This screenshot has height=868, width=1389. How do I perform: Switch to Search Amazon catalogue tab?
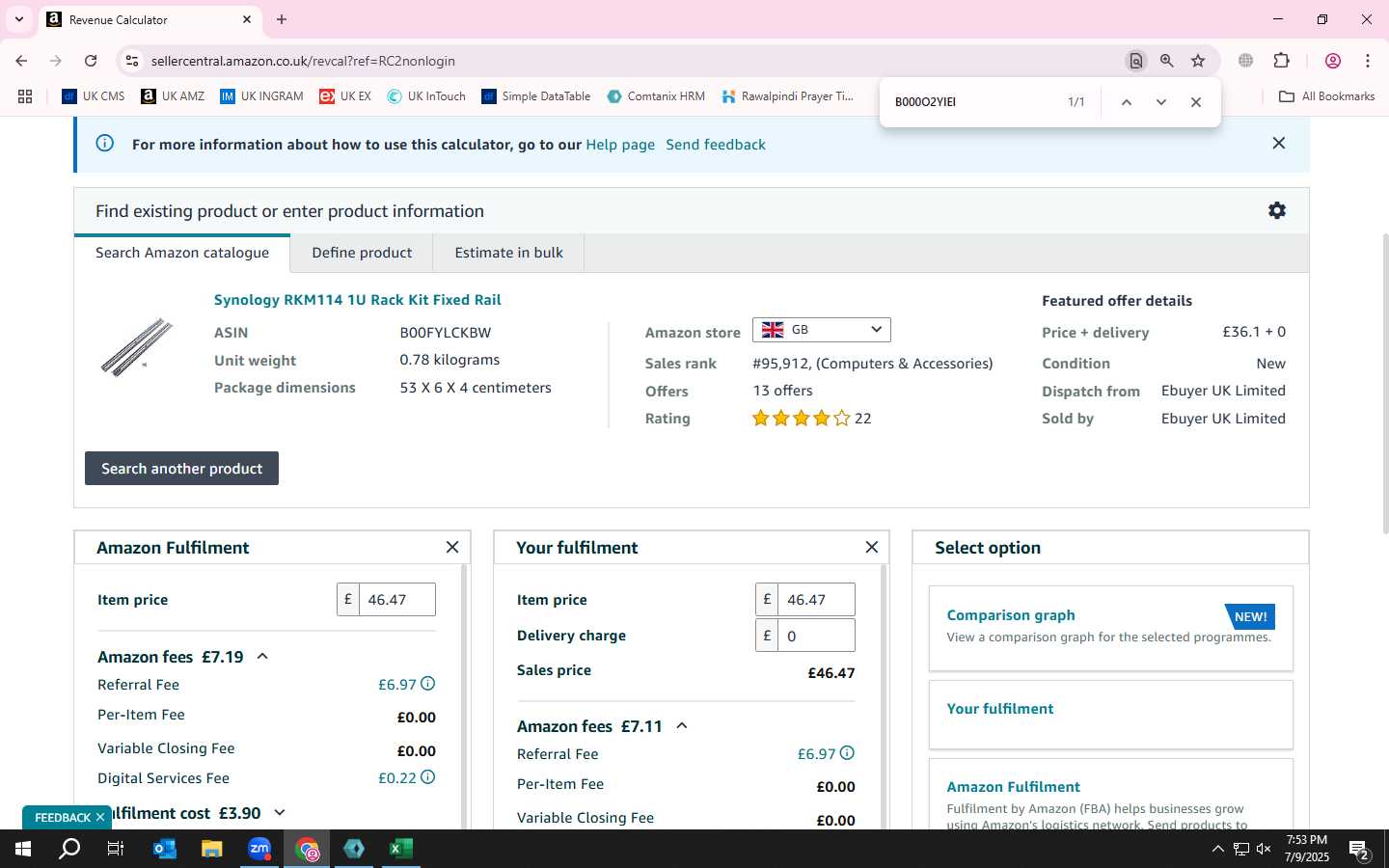pyautogui.click(x=182, y=253)
